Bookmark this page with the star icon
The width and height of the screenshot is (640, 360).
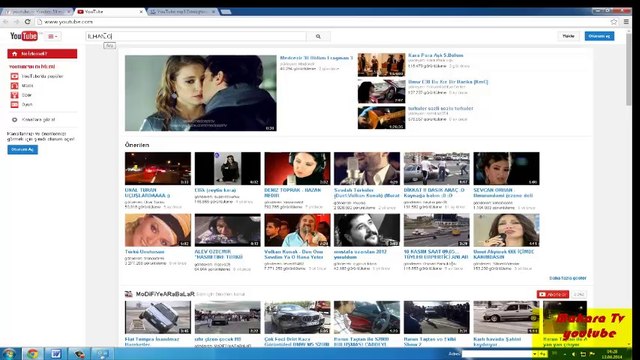[x=614, y=22]
